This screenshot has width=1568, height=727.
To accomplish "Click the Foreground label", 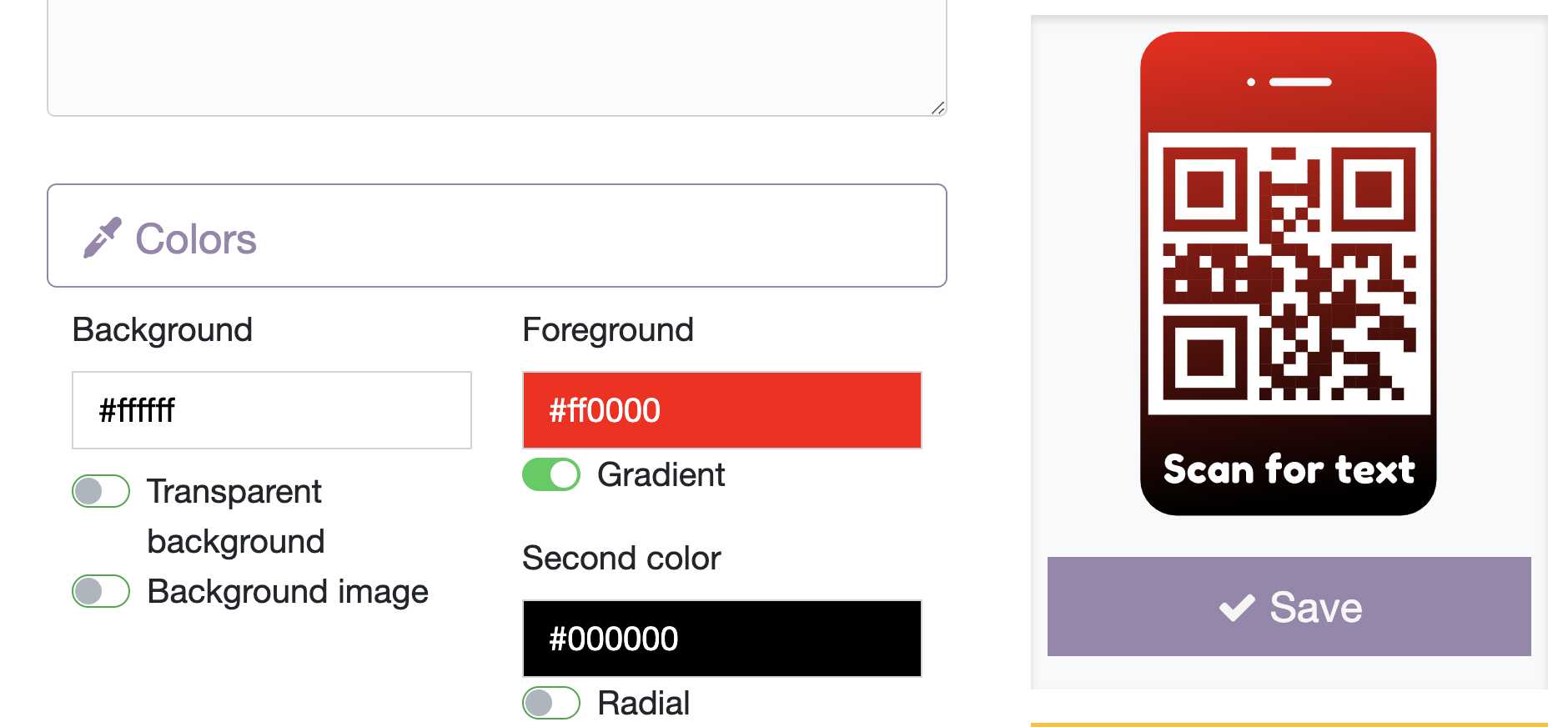I will [x=608, y=328].
